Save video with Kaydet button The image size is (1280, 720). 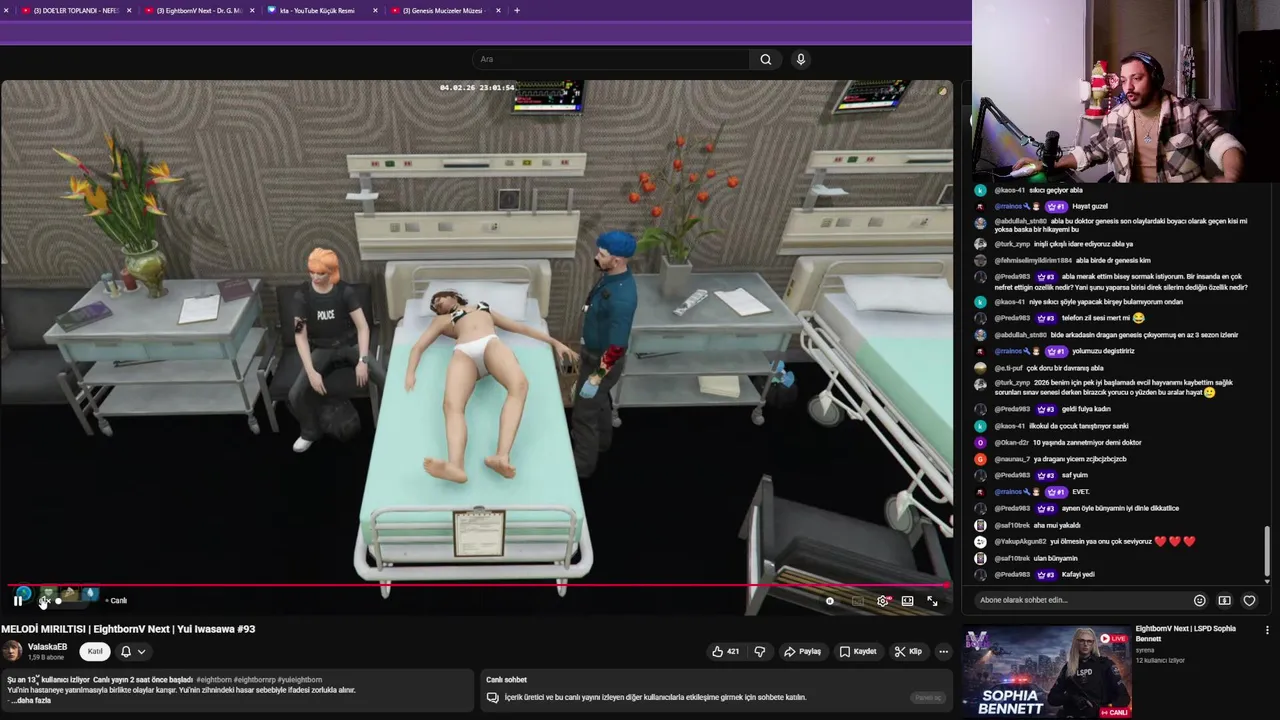(858, 651)
